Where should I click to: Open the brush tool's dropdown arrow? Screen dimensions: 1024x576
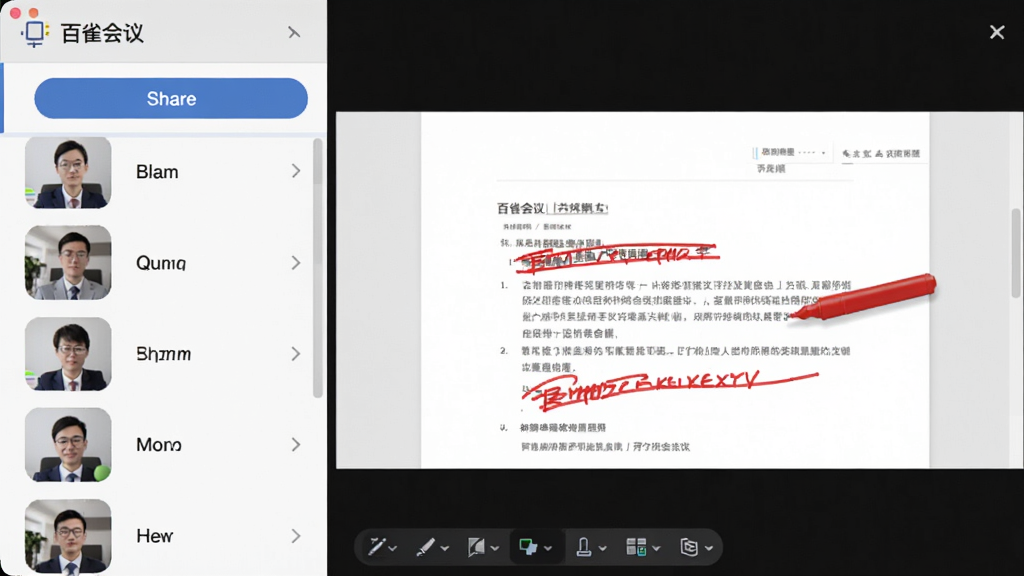point(445,549)
